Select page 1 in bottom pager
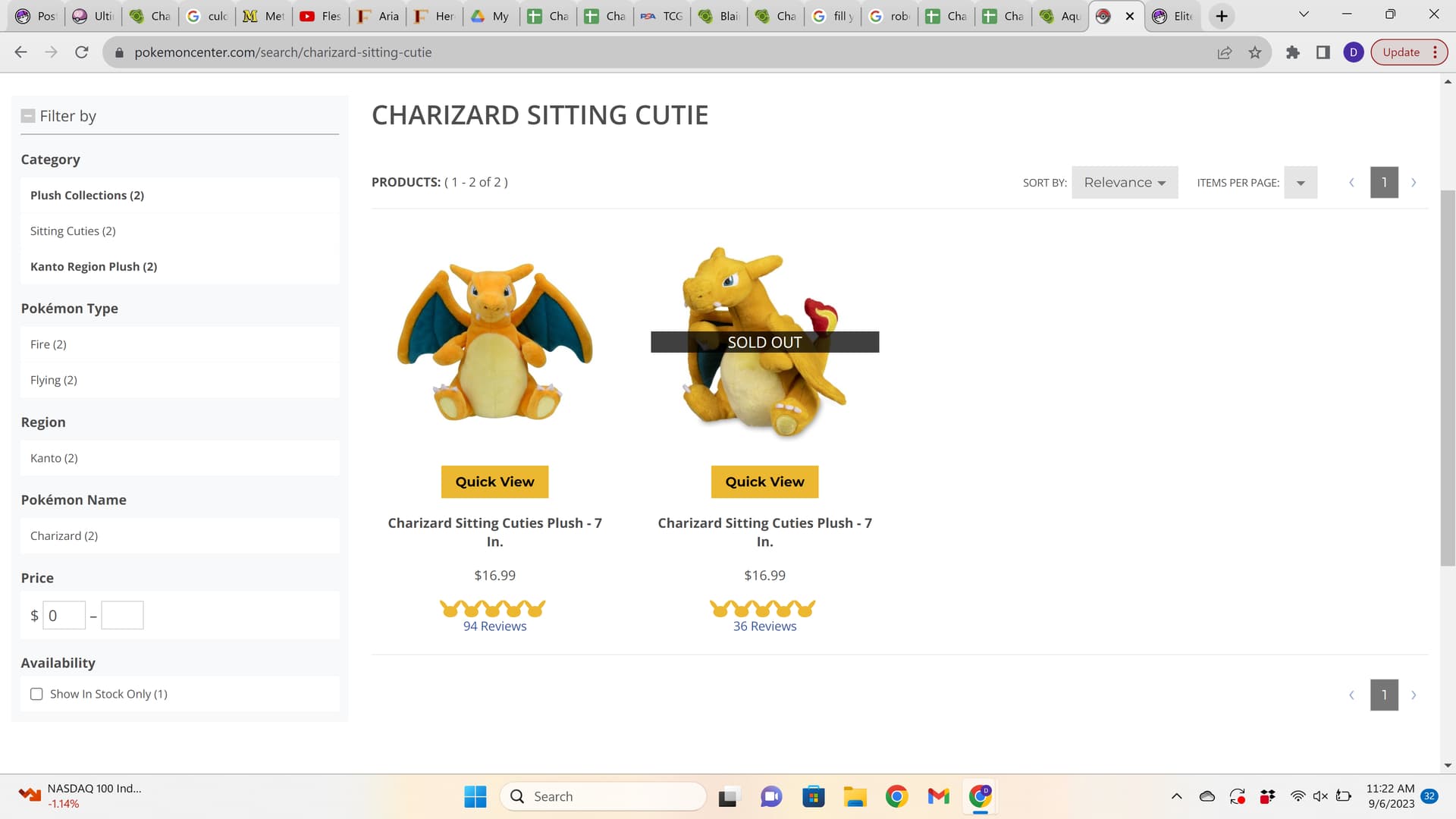Screen dimensions: 1456x819 (1384, 695)
